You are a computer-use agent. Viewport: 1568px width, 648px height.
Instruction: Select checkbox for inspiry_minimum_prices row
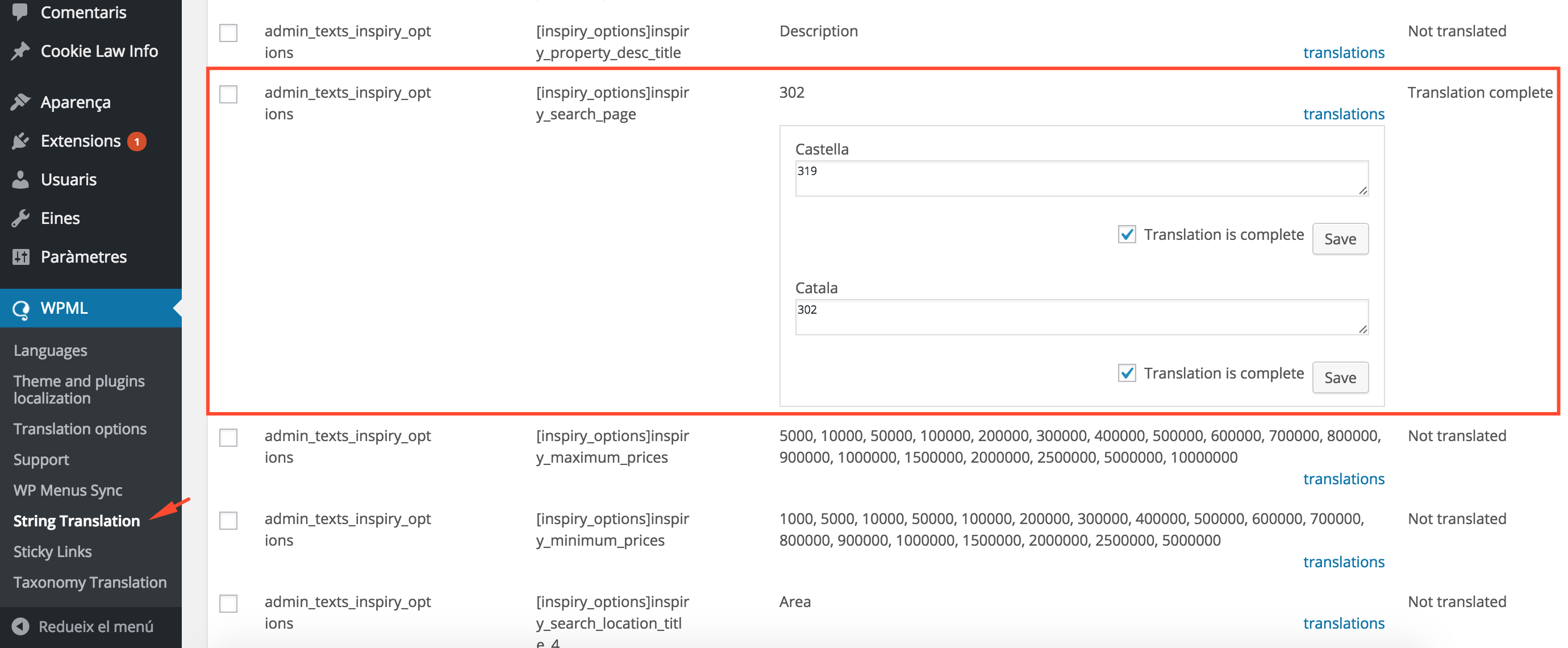click(228, 520)
